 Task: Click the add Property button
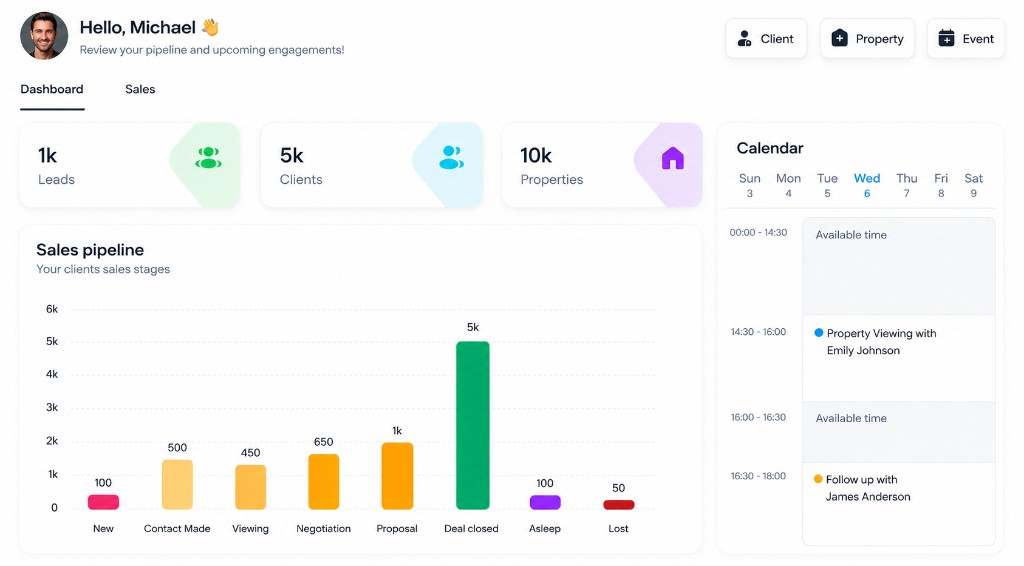[x=867, y=39]
